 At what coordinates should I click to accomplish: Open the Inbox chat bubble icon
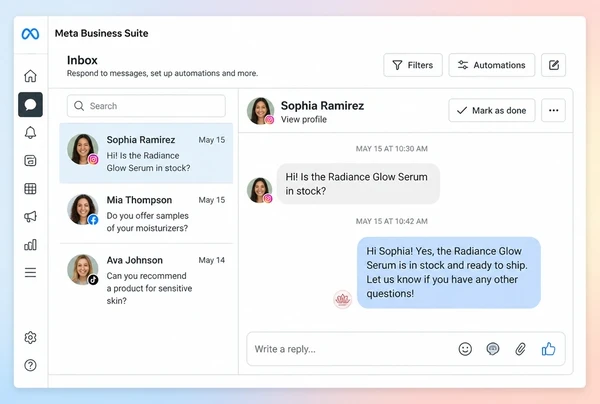pos(30,104)
